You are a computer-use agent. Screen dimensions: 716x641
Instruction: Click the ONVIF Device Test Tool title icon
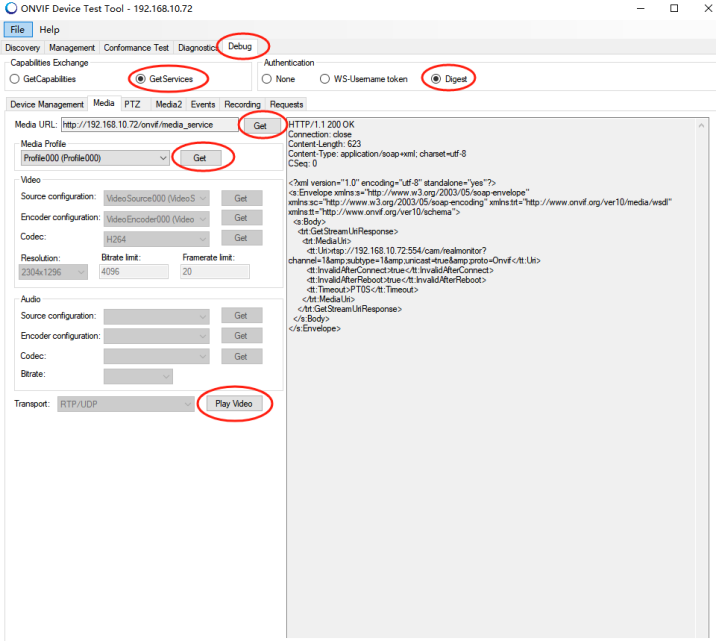tap(11, 8)
